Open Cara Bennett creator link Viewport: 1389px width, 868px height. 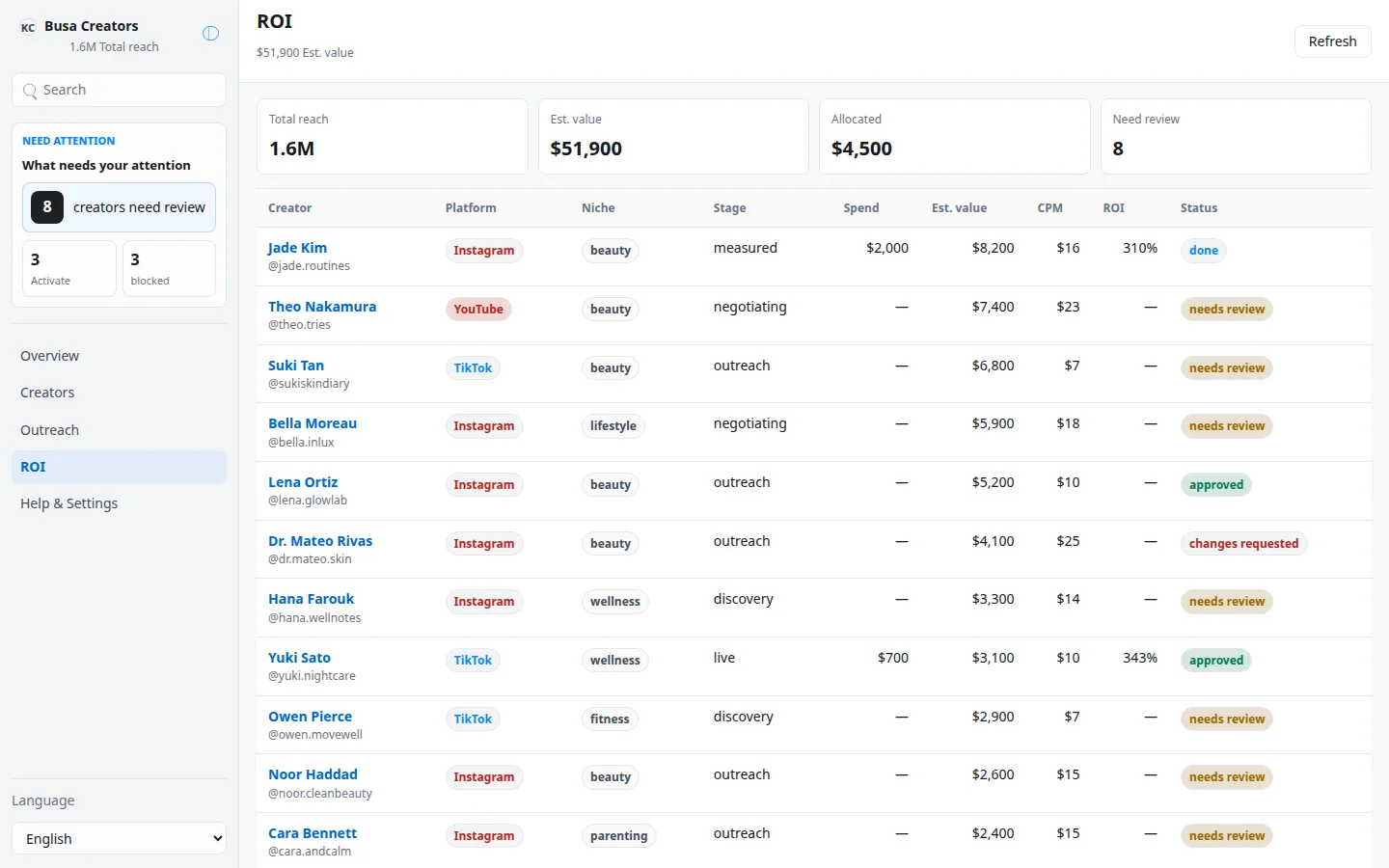313,833
